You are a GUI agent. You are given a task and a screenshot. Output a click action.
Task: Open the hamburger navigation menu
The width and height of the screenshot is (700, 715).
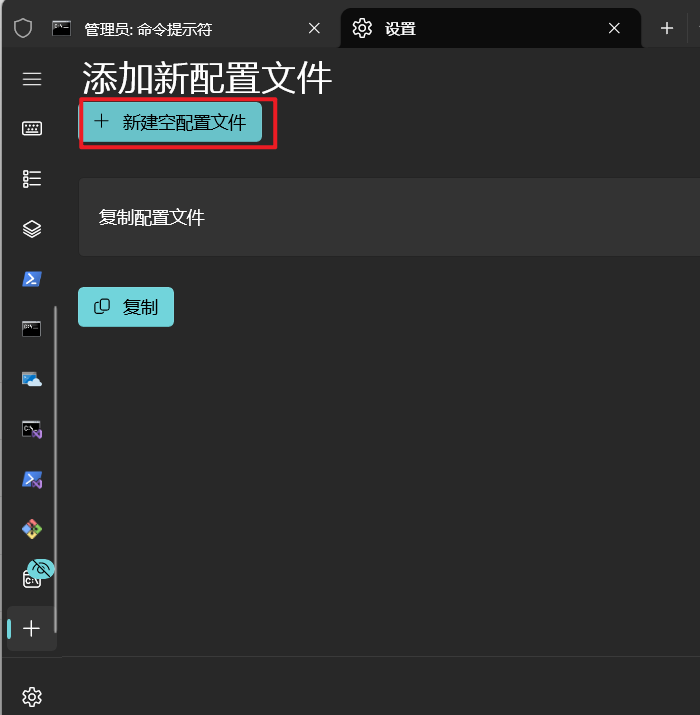pos(32,79)
